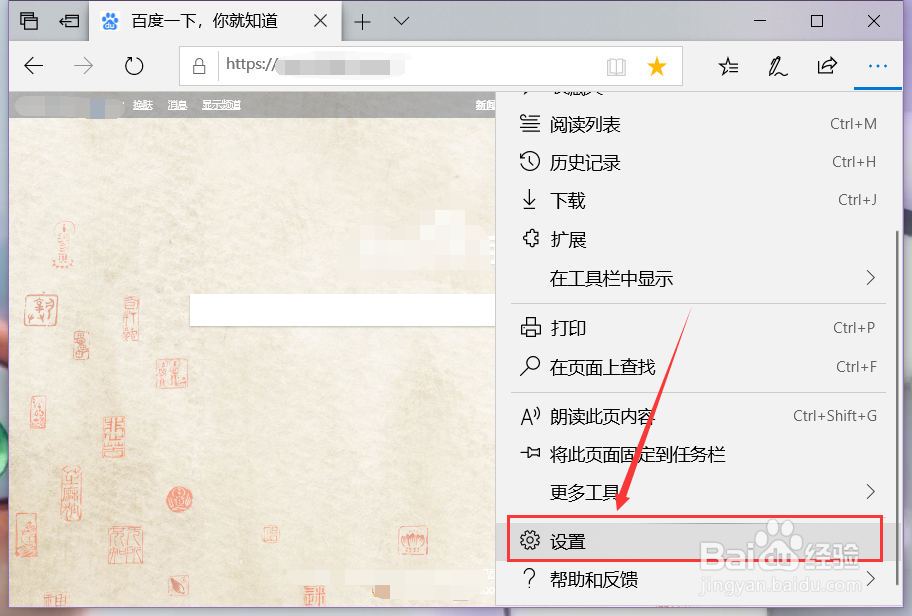Go back to previous page
Viewport: 912px width, 616px height.
click(x=34, y=66)
